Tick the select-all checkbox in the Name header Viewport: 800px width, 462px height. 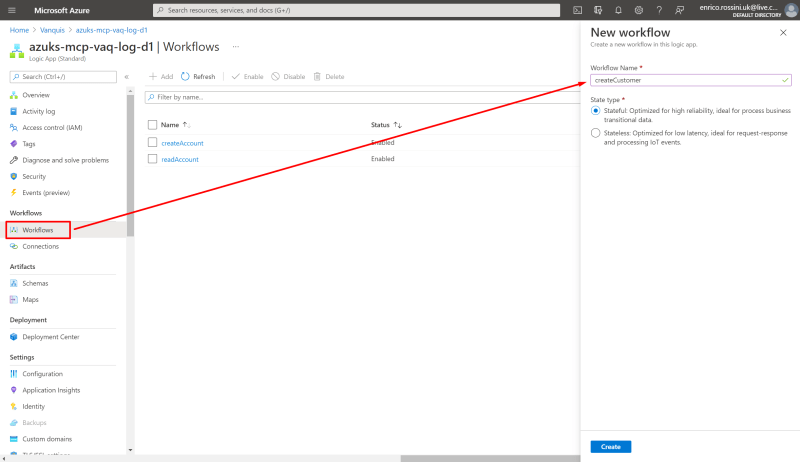pyautogui.click(x=152, y=124)
